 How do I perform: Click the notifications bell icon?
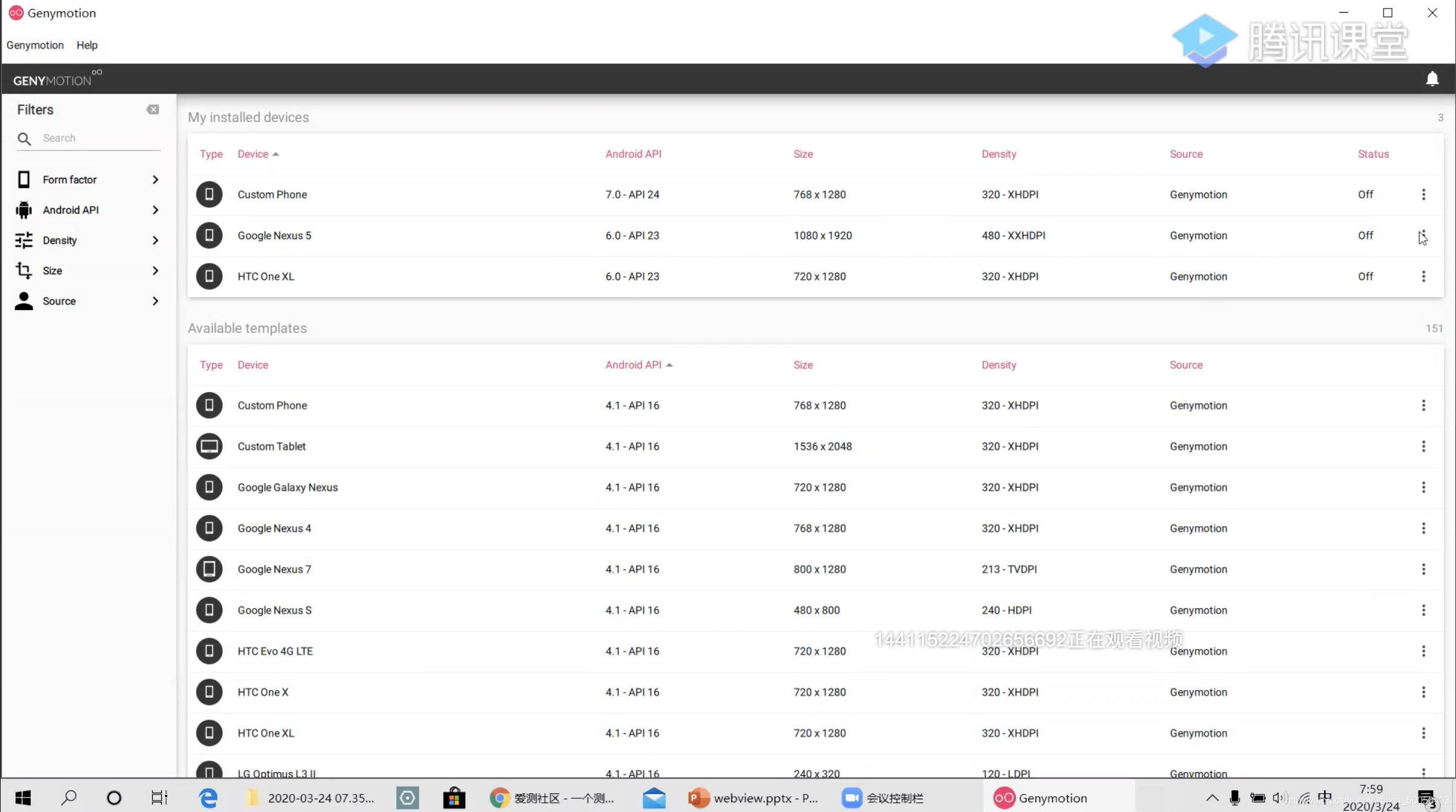coord(1432,79)
